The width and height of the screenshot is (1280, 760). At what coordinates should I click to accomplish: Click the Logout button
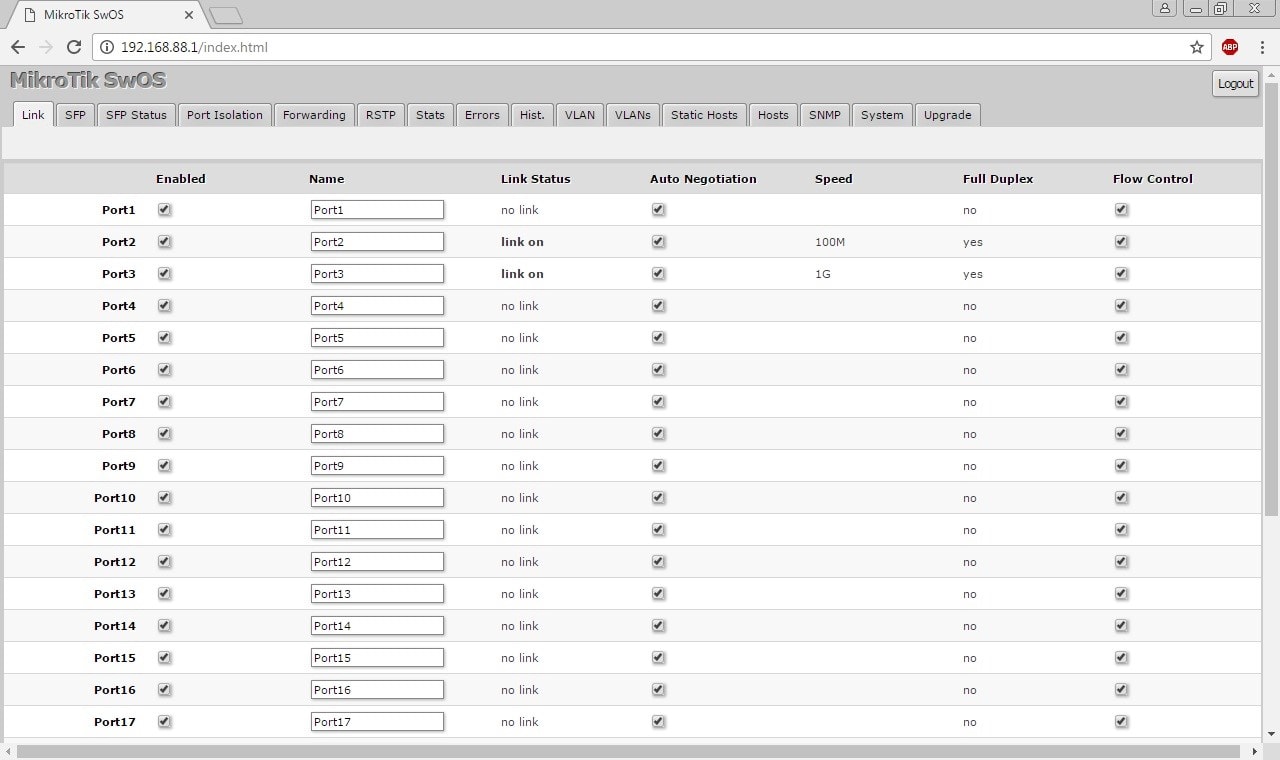click(x=1235, y=84)
